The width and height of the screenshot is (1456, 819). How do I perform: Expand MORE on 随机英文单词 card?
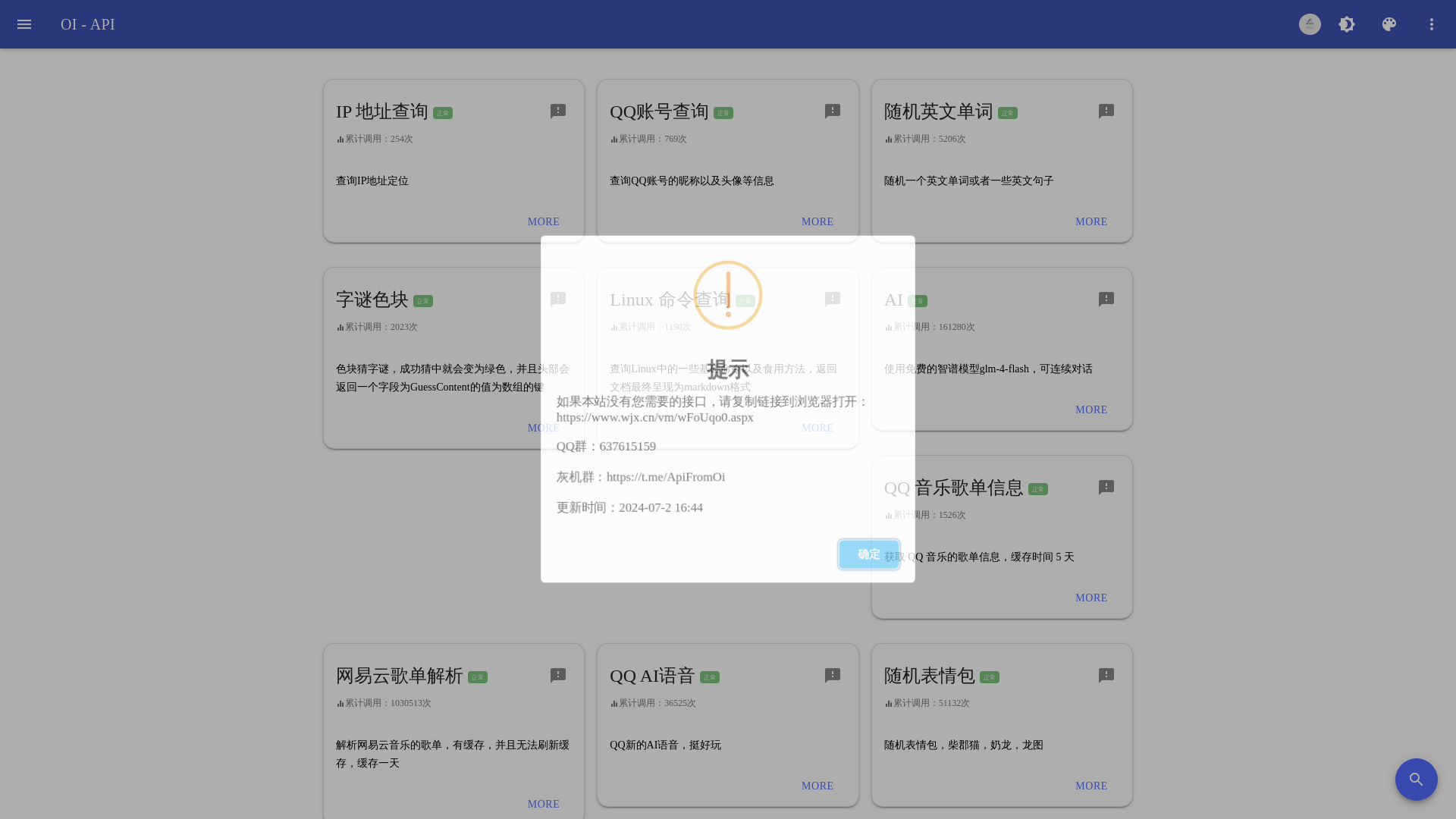(1090, 222)
